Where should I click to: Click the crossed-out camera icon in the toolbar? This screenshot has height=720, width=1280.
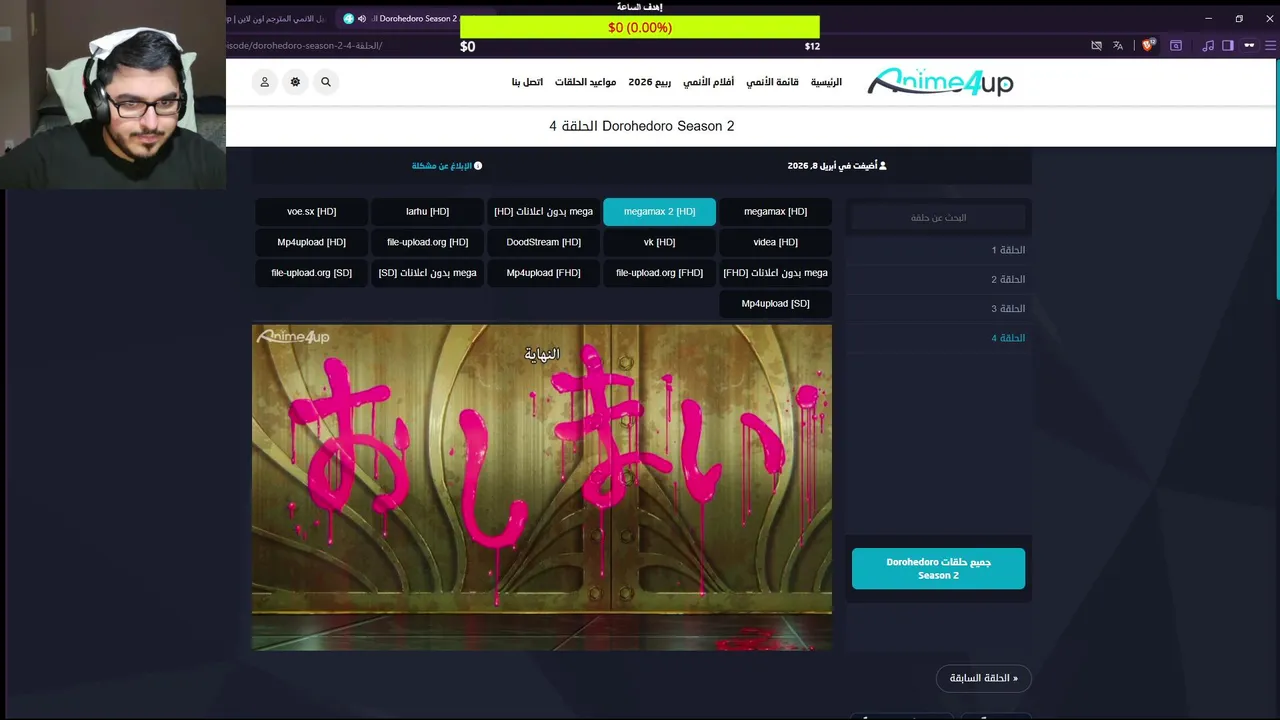click(x=1096, y=45)
